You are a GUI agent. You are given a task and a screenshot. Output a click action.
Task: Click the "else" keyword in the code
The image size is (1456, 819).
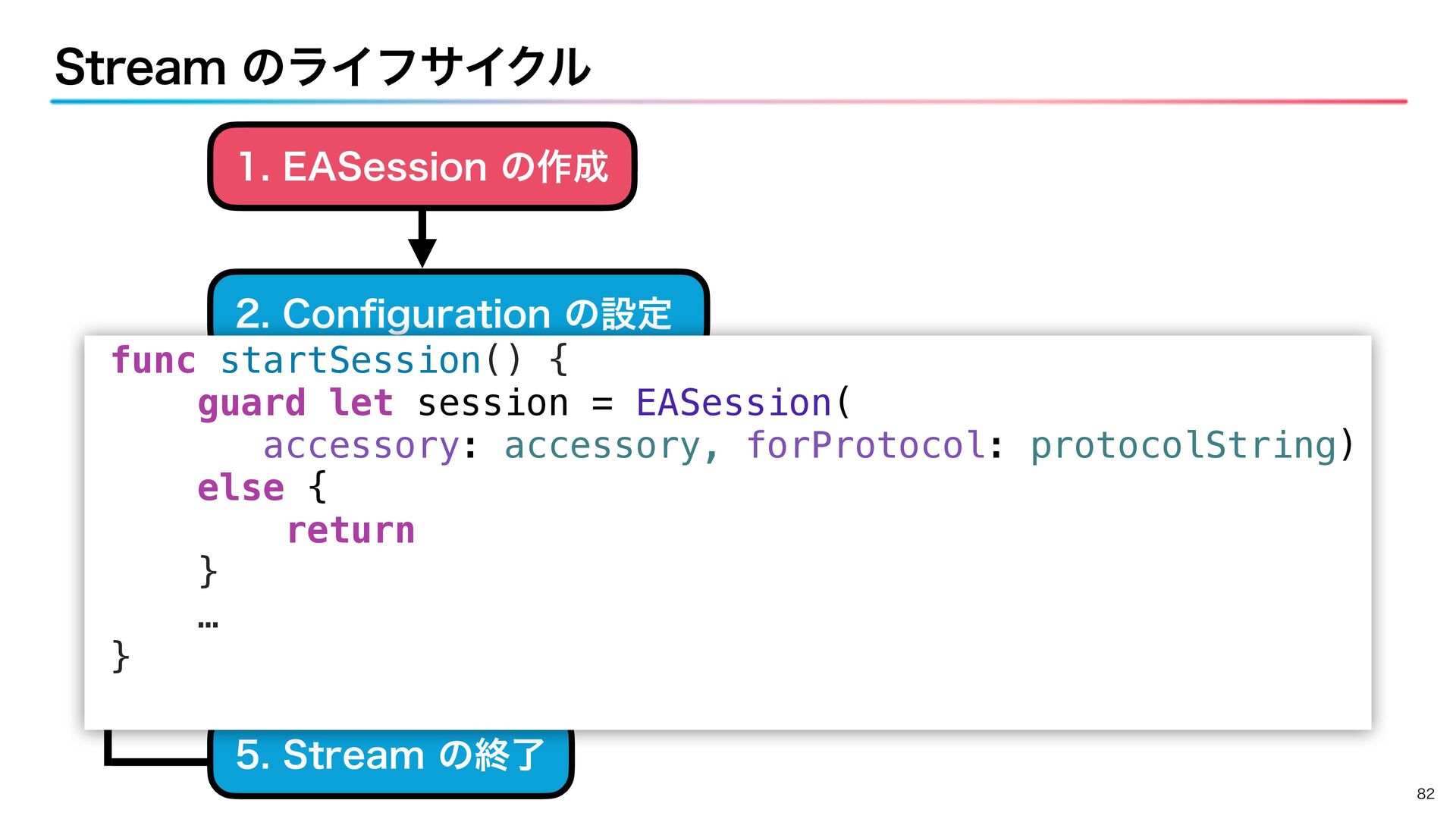[x=240, y=488]
